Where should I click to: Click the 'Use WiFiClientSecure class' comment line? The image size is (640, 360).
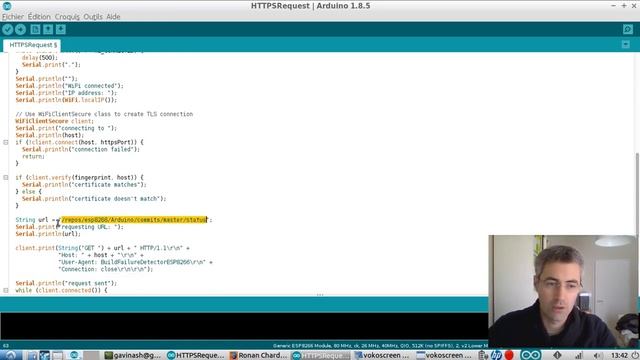(104, 114)
